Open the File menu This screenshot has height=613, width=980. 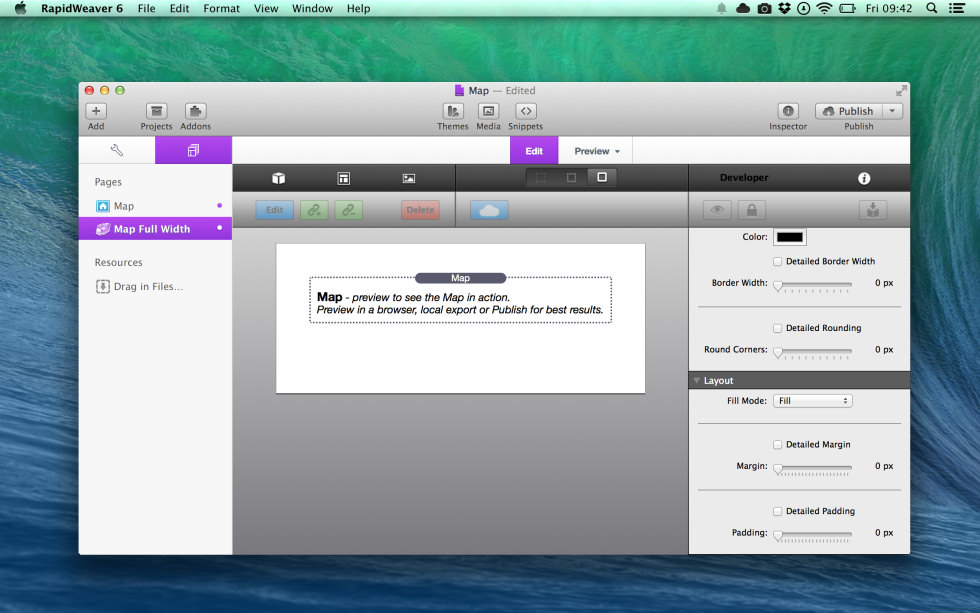pos(146,8)
